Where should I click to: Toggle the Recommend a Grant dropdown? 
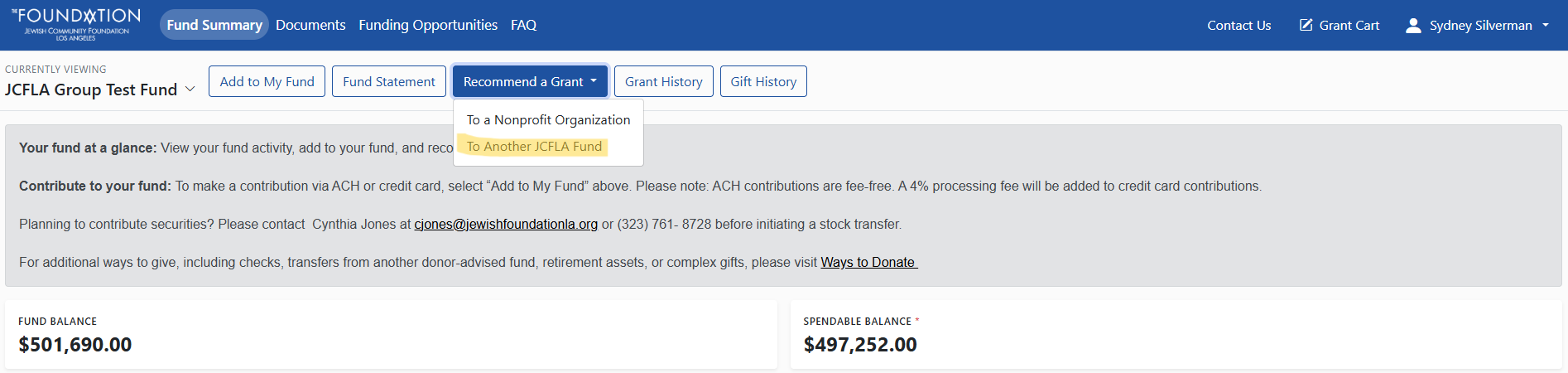pos(530,81)
